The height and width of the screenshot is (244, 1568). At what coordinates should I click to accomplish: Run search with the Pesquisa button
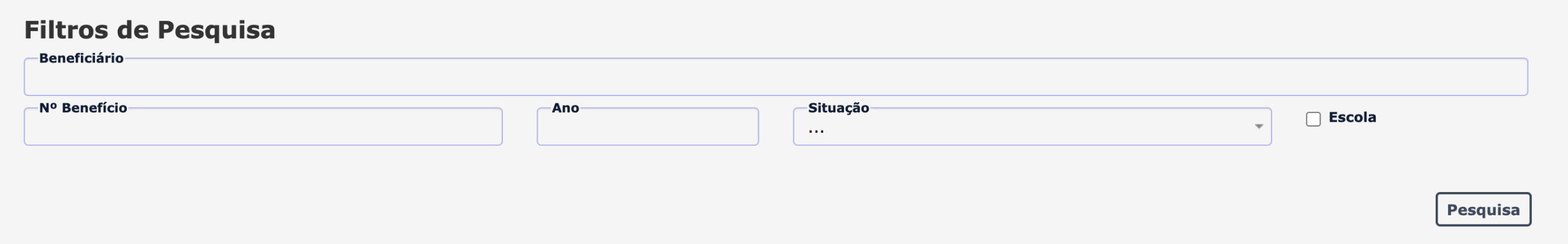(x=1483, y=210)
